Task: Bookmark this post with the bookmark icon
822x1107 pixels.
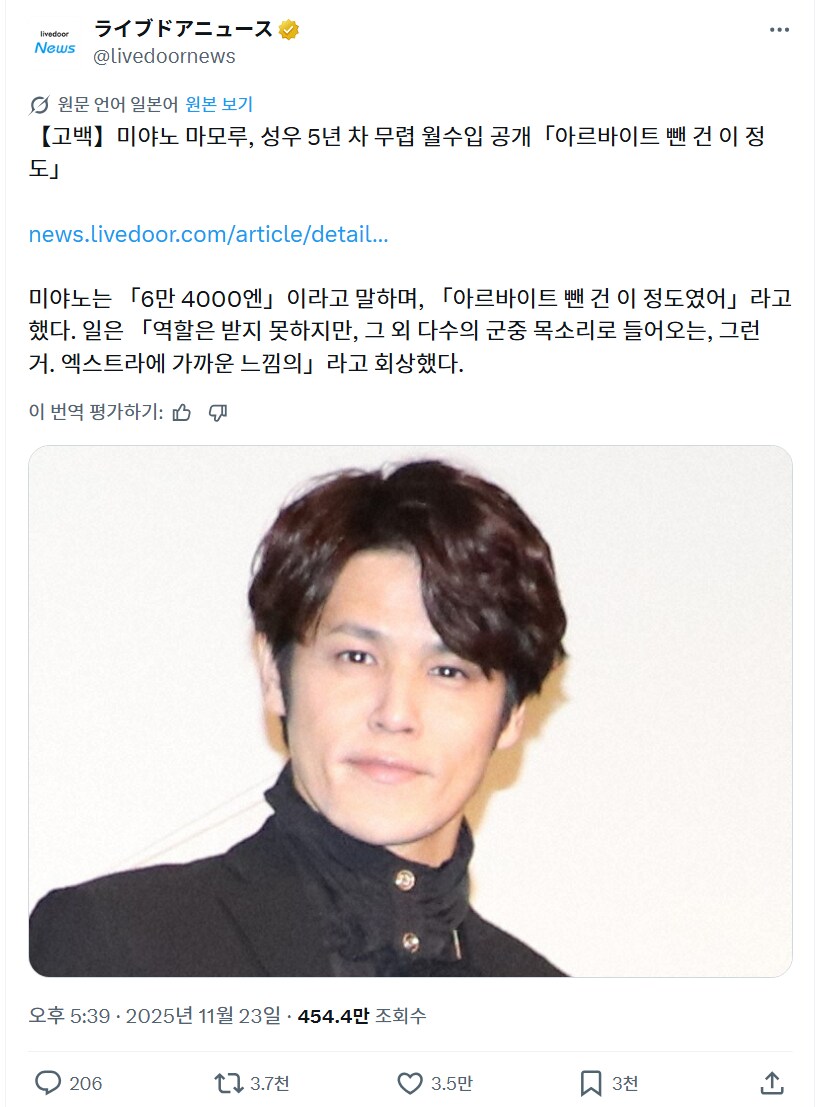Action: click(590, 1082)
